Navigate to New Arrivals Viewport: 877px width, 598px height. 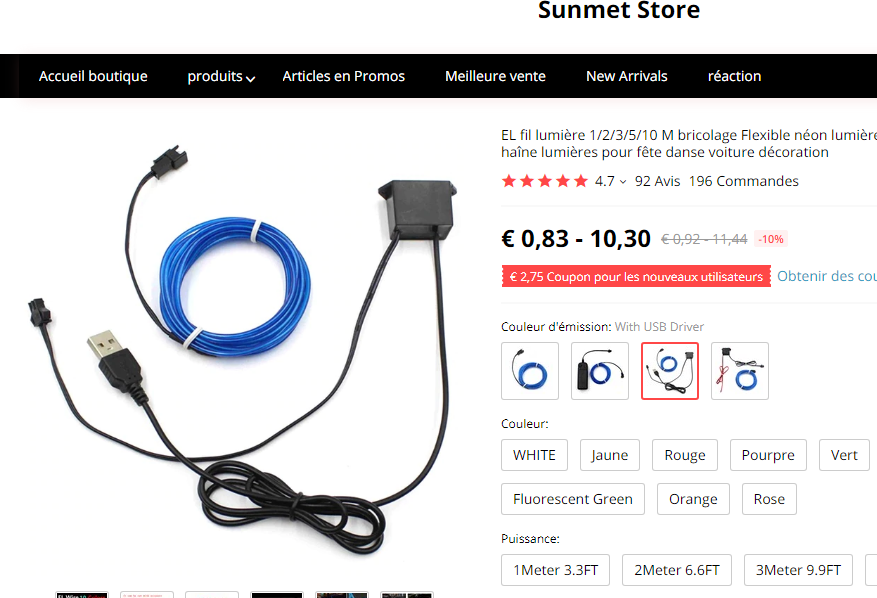click(626, 76)
